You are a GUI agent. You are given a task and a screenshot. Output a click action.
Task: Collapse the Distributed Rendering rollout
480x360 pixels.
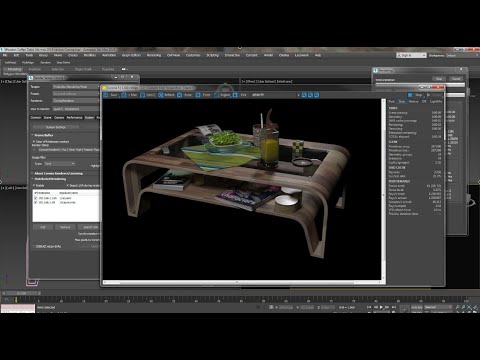pyautogui.click(x=50, y=179)
